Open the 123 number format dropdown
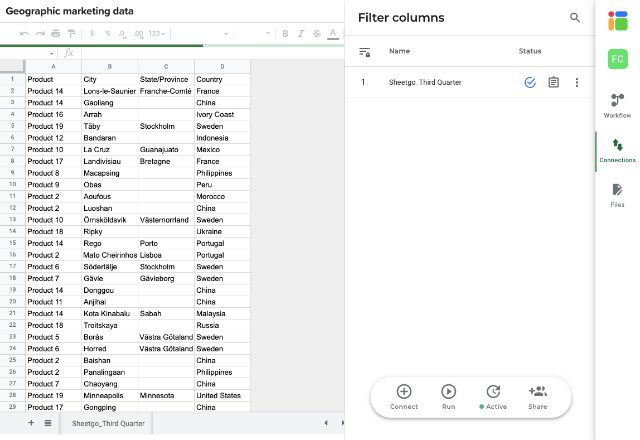This screenshot has width=640, height=440. (x=156, y=33)
